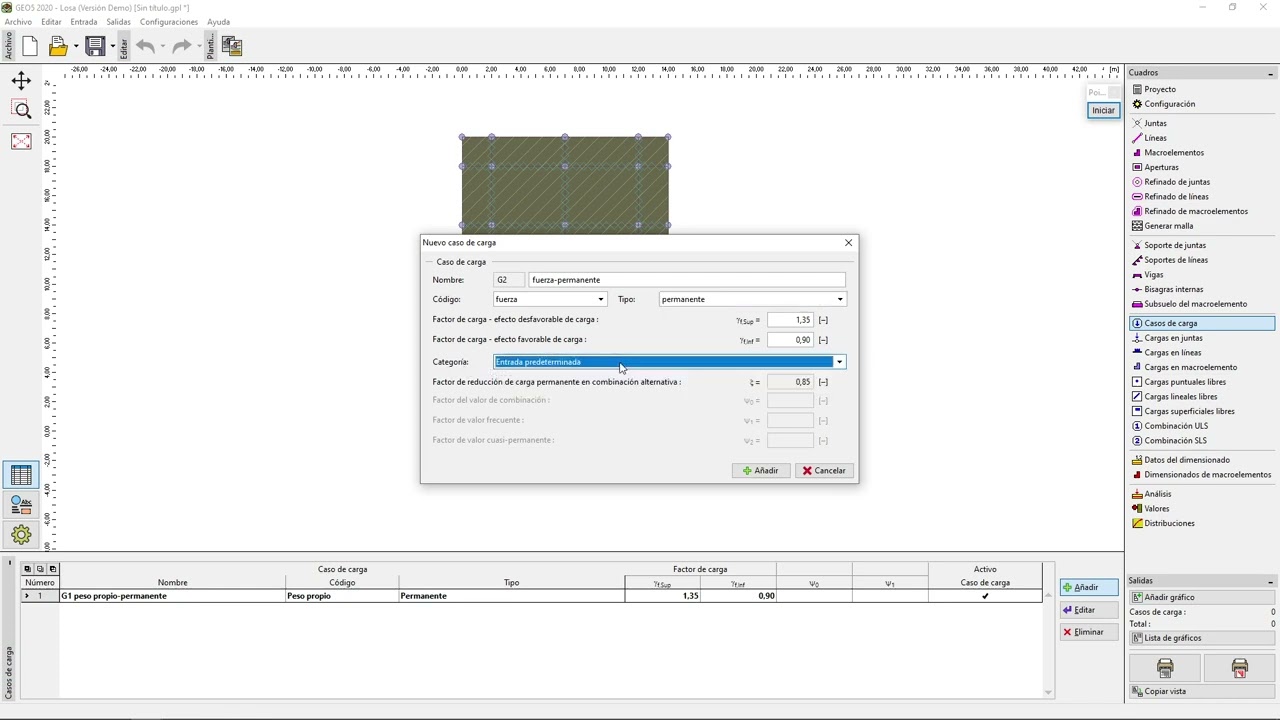Click Eliminar to delete the load case
The width and height of the screenshot is (1280, 720).
[1088, 632]
